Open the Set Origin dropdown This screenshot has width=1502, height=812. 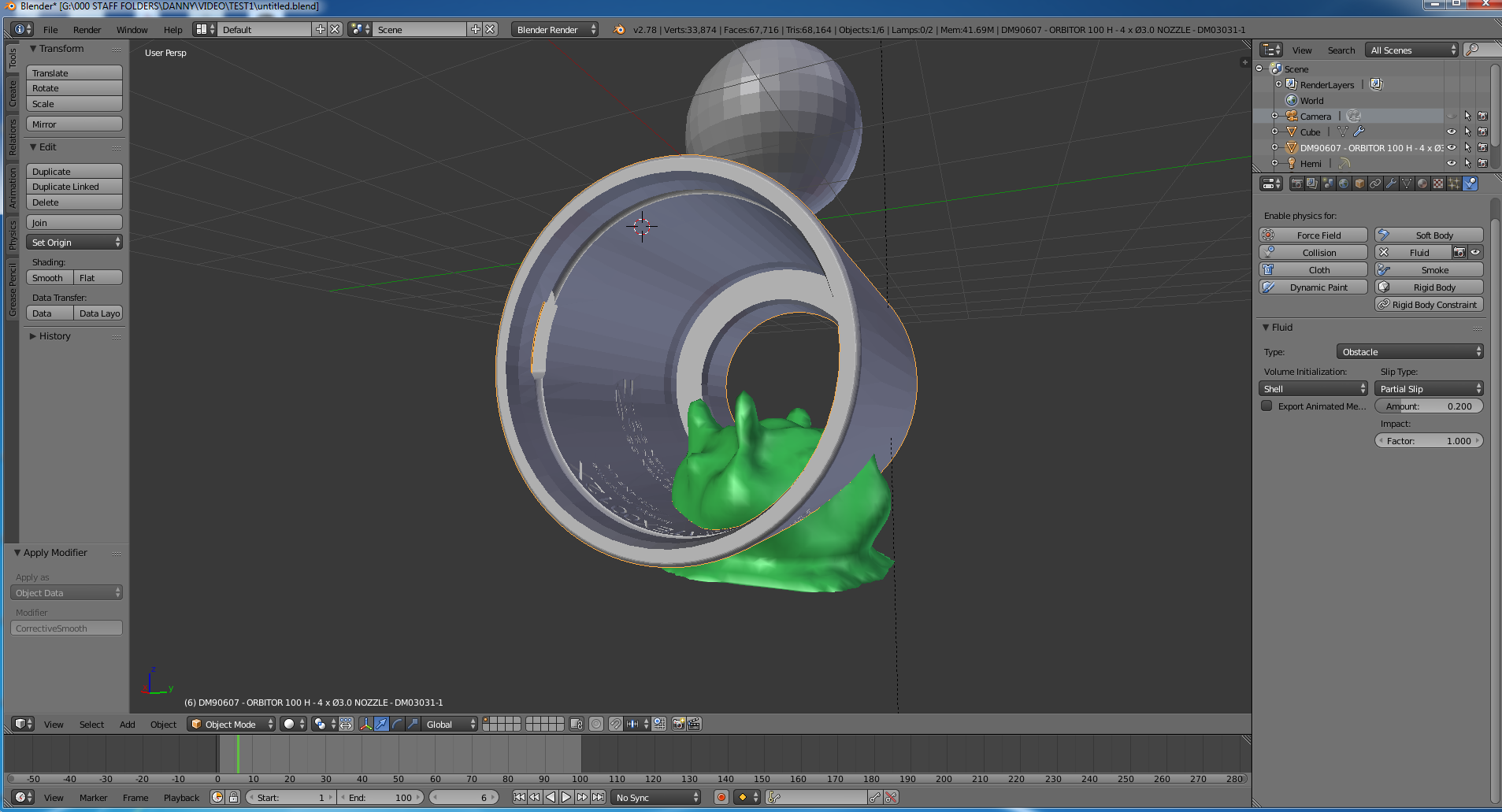click(x=74, y=242)
